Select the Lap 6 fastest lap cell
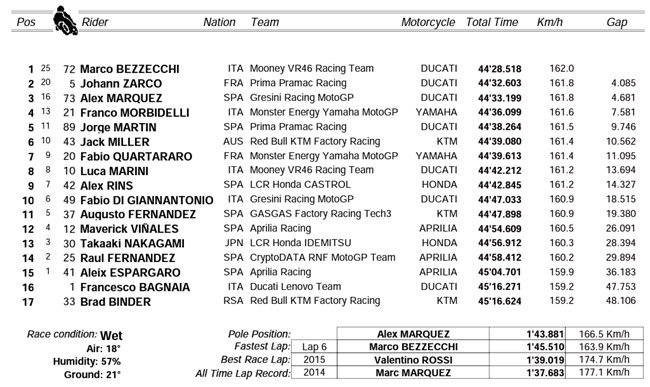The width and height of the screenshot is (650, 387). (x=314, y=347)
